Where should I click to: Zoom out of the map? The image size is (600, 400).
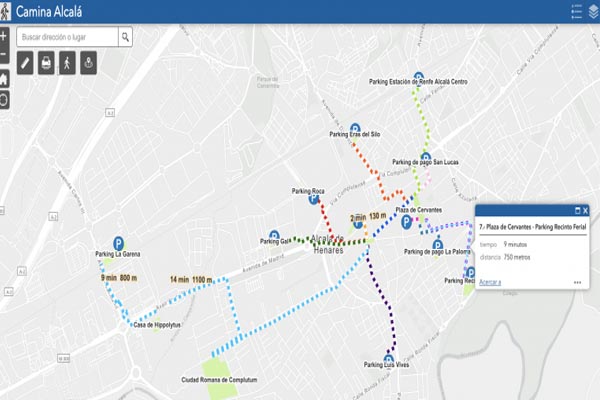coord(4,55)
